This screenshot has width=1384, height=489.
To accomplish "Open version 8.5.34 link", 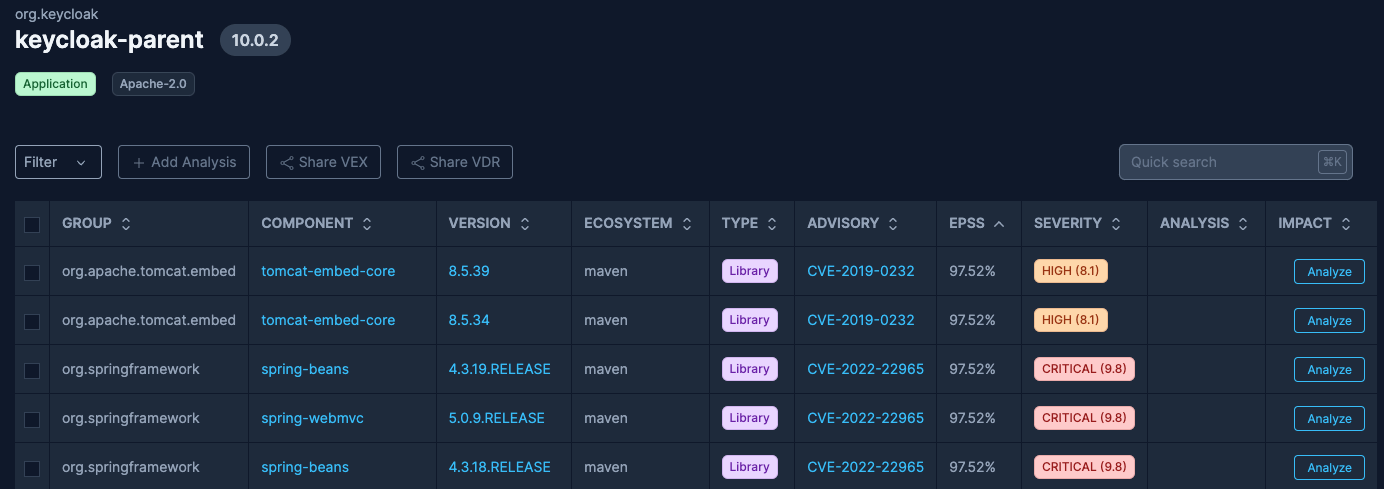I will pos(469,320).
